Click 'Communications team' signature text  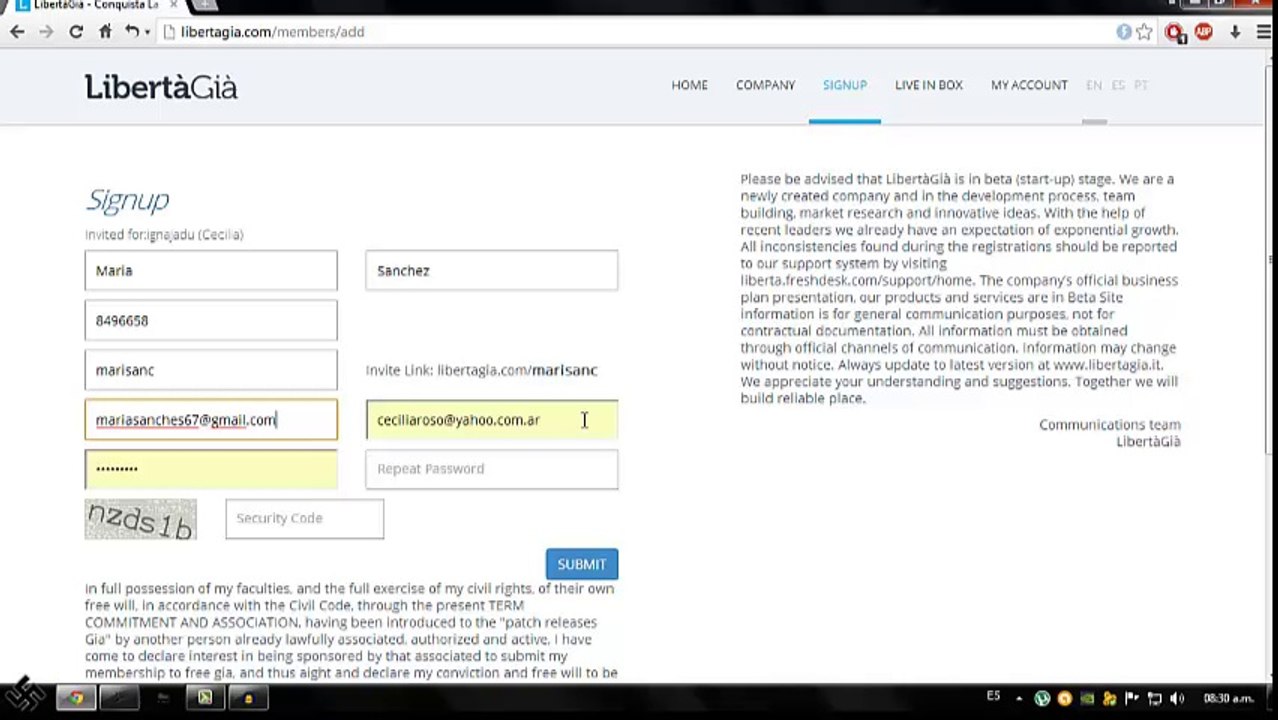click(1110, 425)
